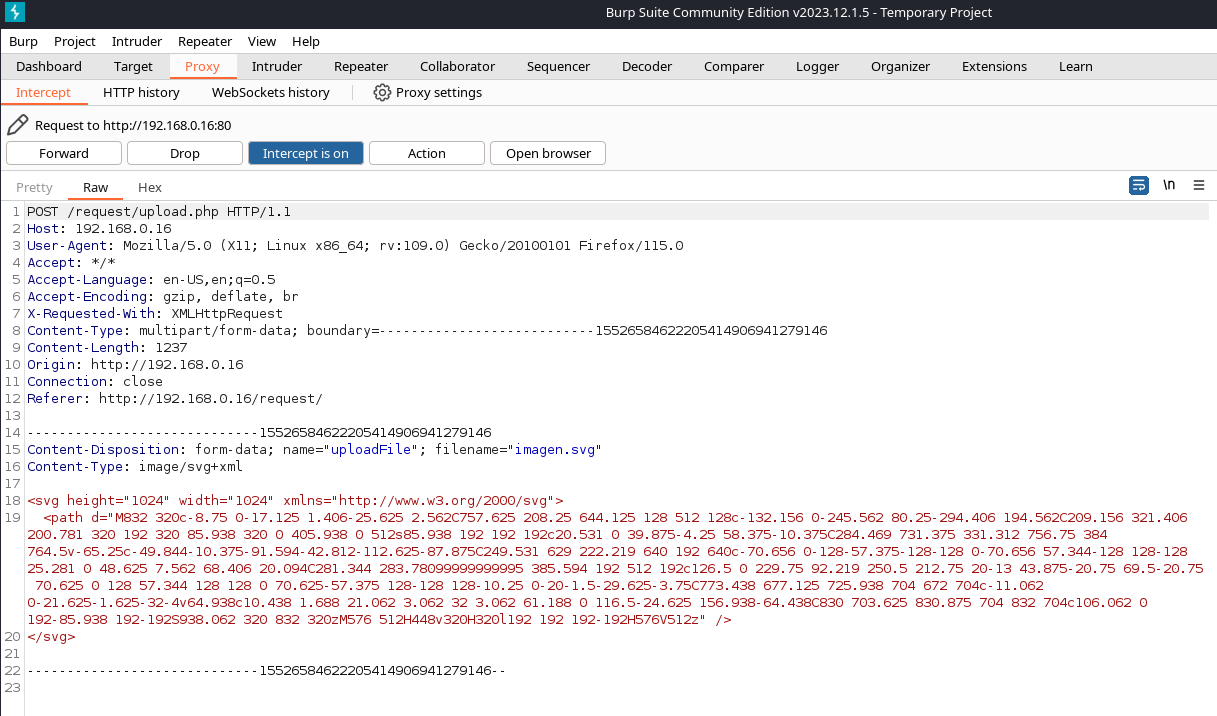Switch to the WebSockets history sub-tab
Viewport: 1217px width, 716px height.
(271, 92)
